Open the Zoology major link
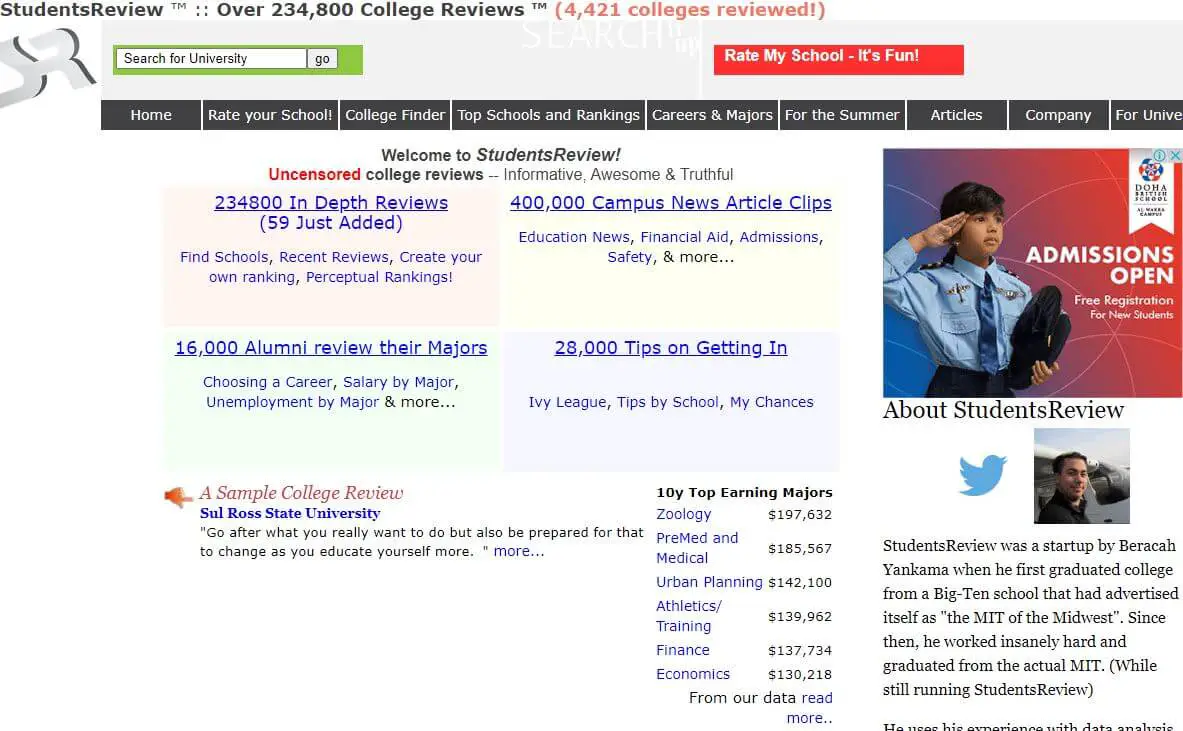 [x=684, y=514]
